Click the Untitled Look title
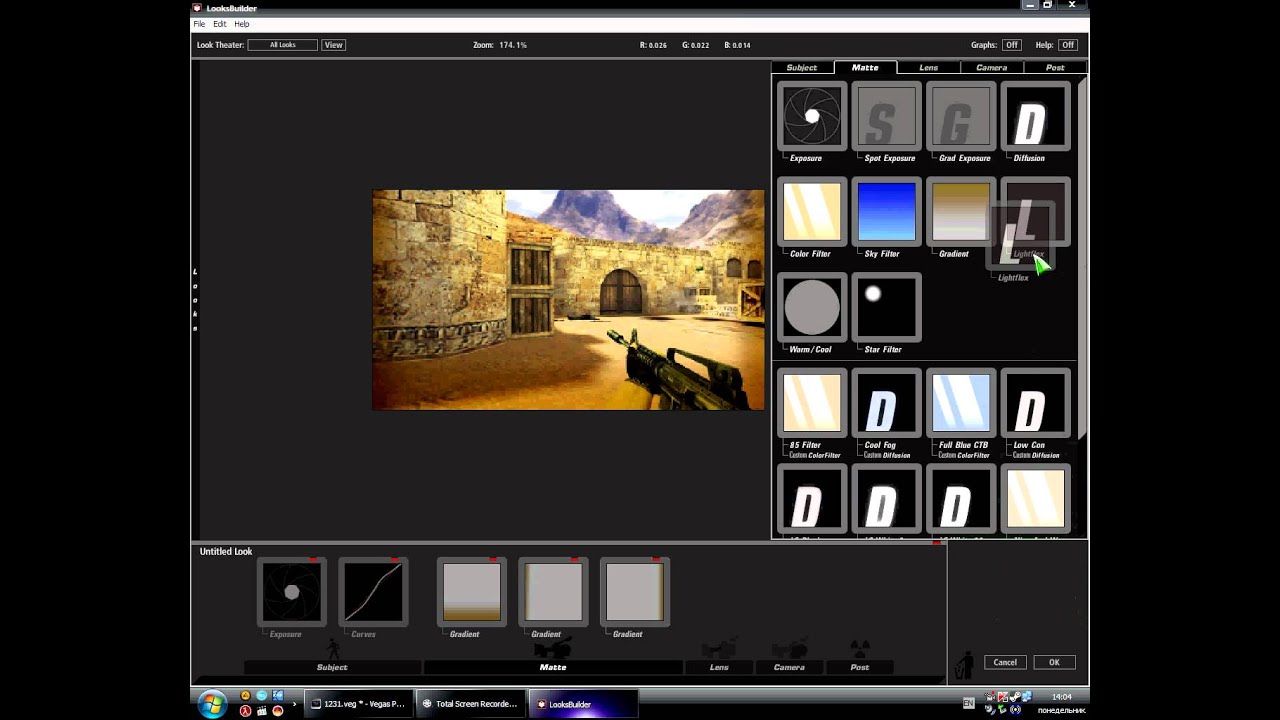 (x=226, y=551)
